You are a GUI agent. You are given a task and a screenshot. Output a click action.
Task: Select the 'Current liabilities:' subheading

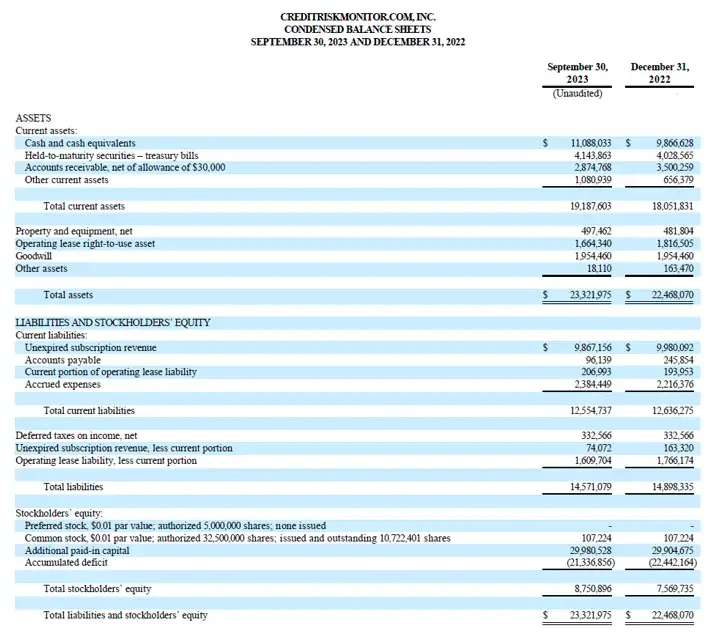[51, 335]
